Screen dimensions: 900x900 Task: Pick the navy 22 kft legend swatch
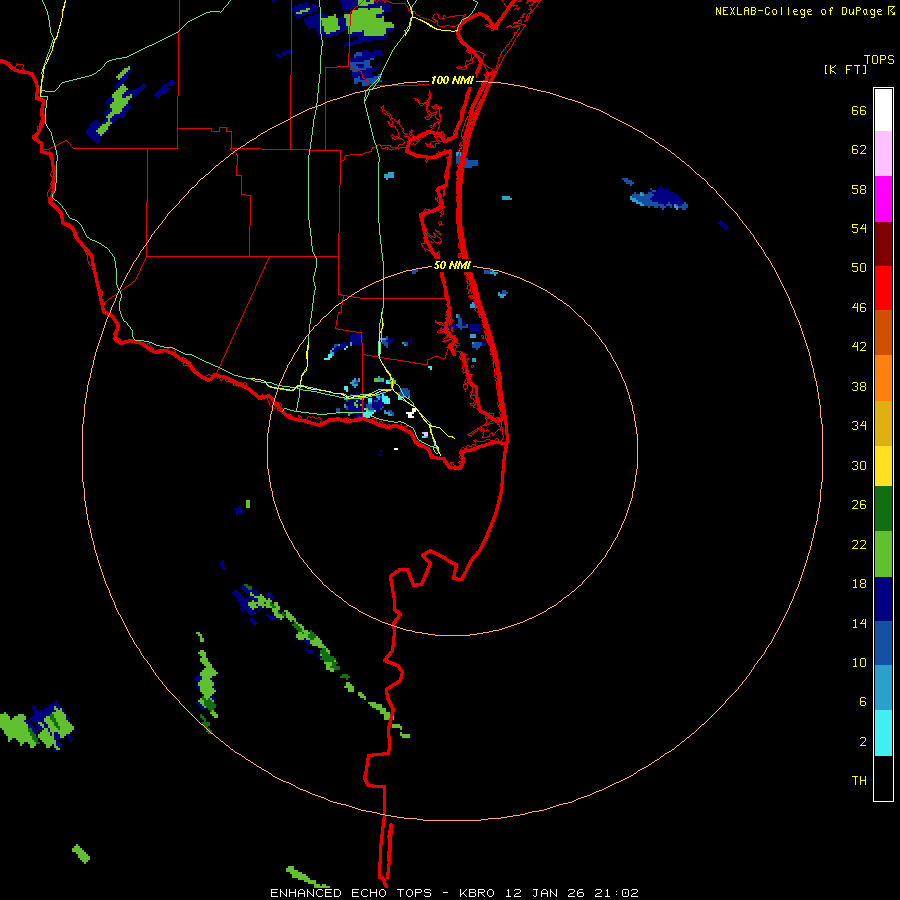click(883, 599)
